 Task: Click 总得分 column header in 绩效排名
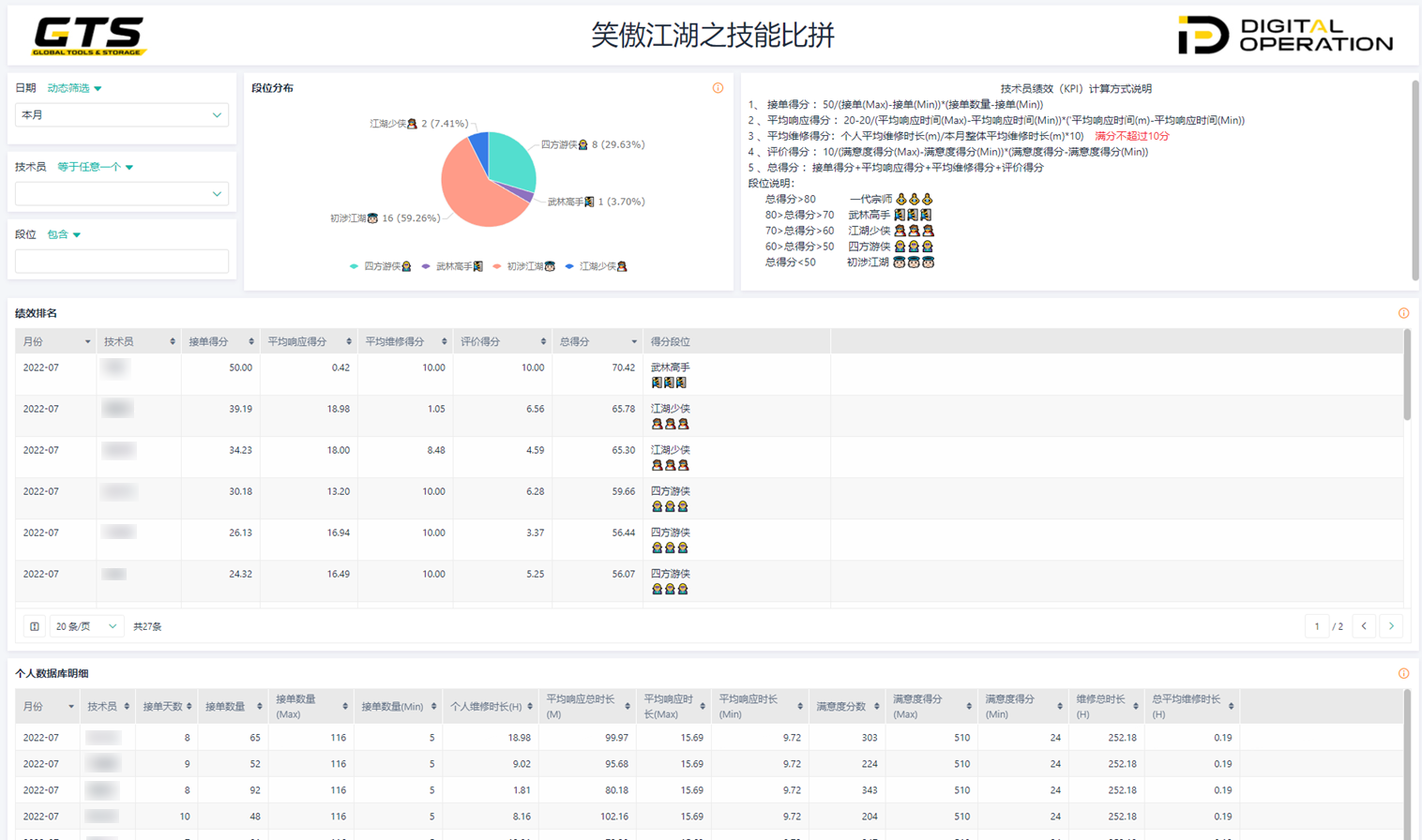tap(575, 342)
